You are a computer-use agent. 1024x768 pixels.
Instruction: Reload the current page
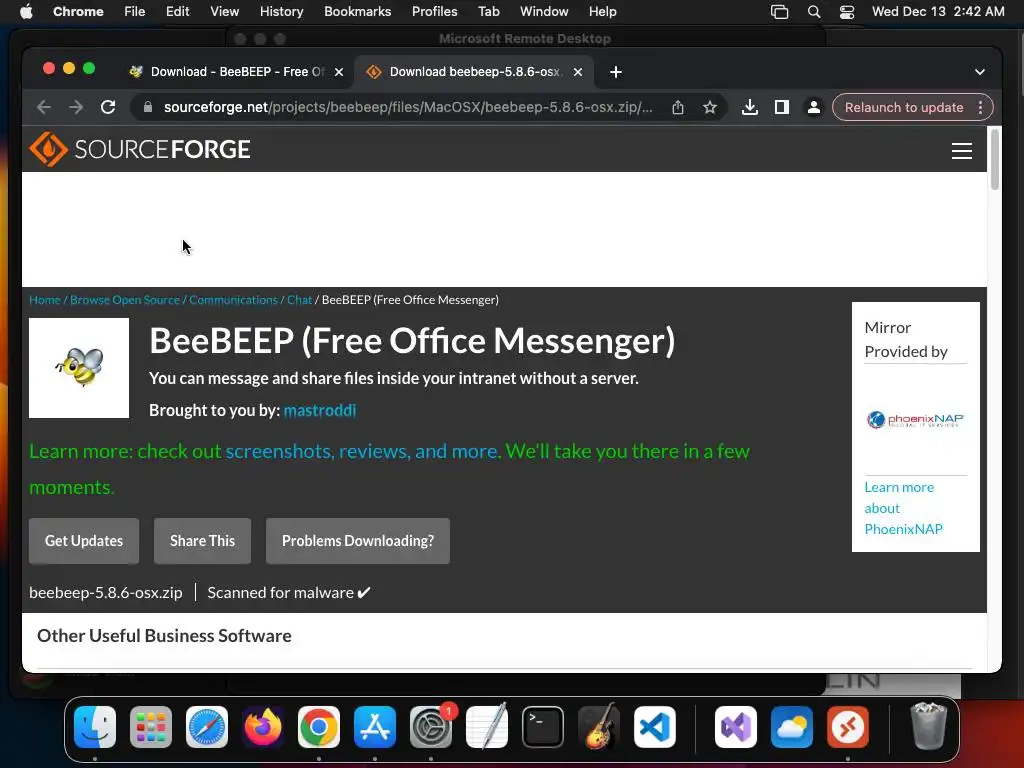pos(108,107)
